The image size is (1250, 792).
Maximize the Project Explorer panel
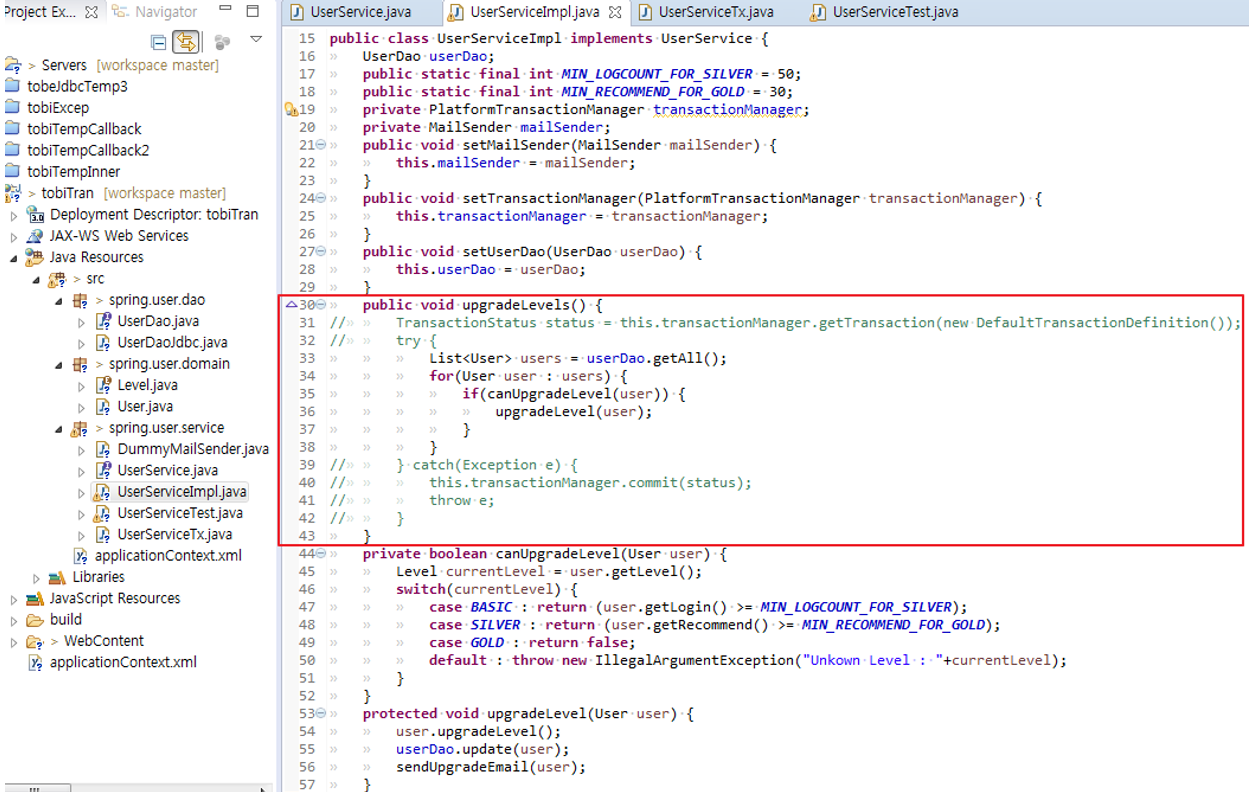[253, 11]
